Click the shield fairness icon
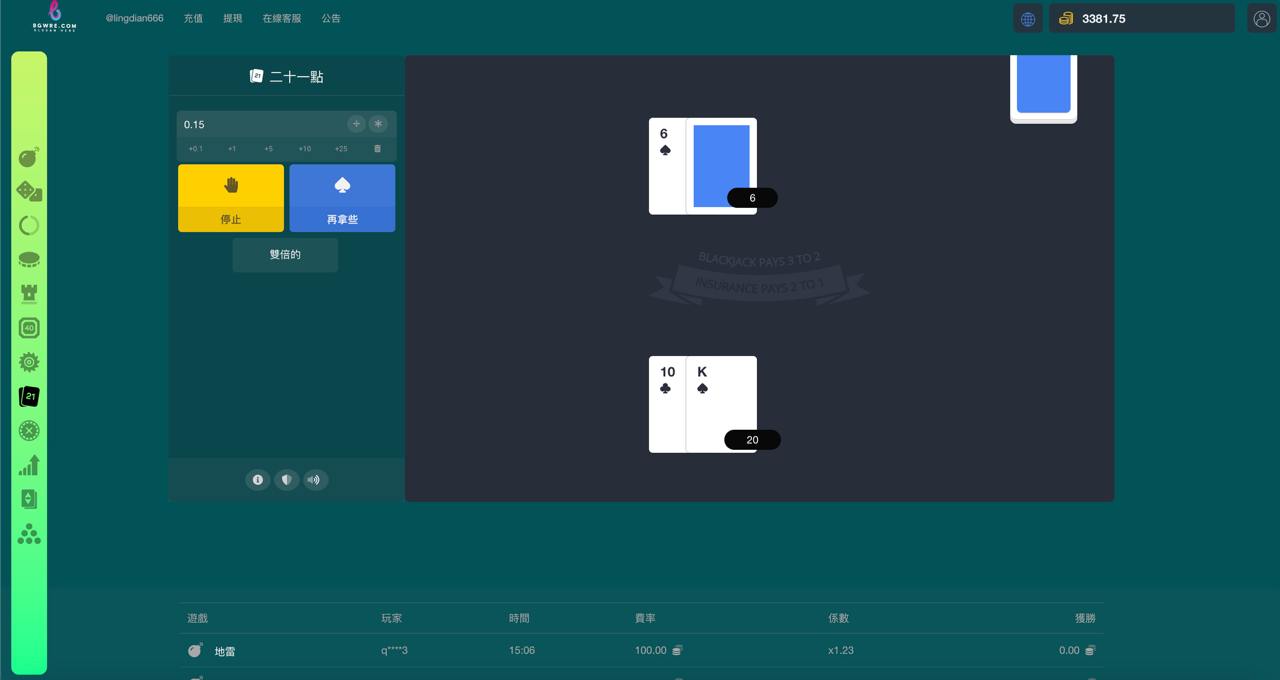The image size is (1280, 680). (x=286, y=480)
